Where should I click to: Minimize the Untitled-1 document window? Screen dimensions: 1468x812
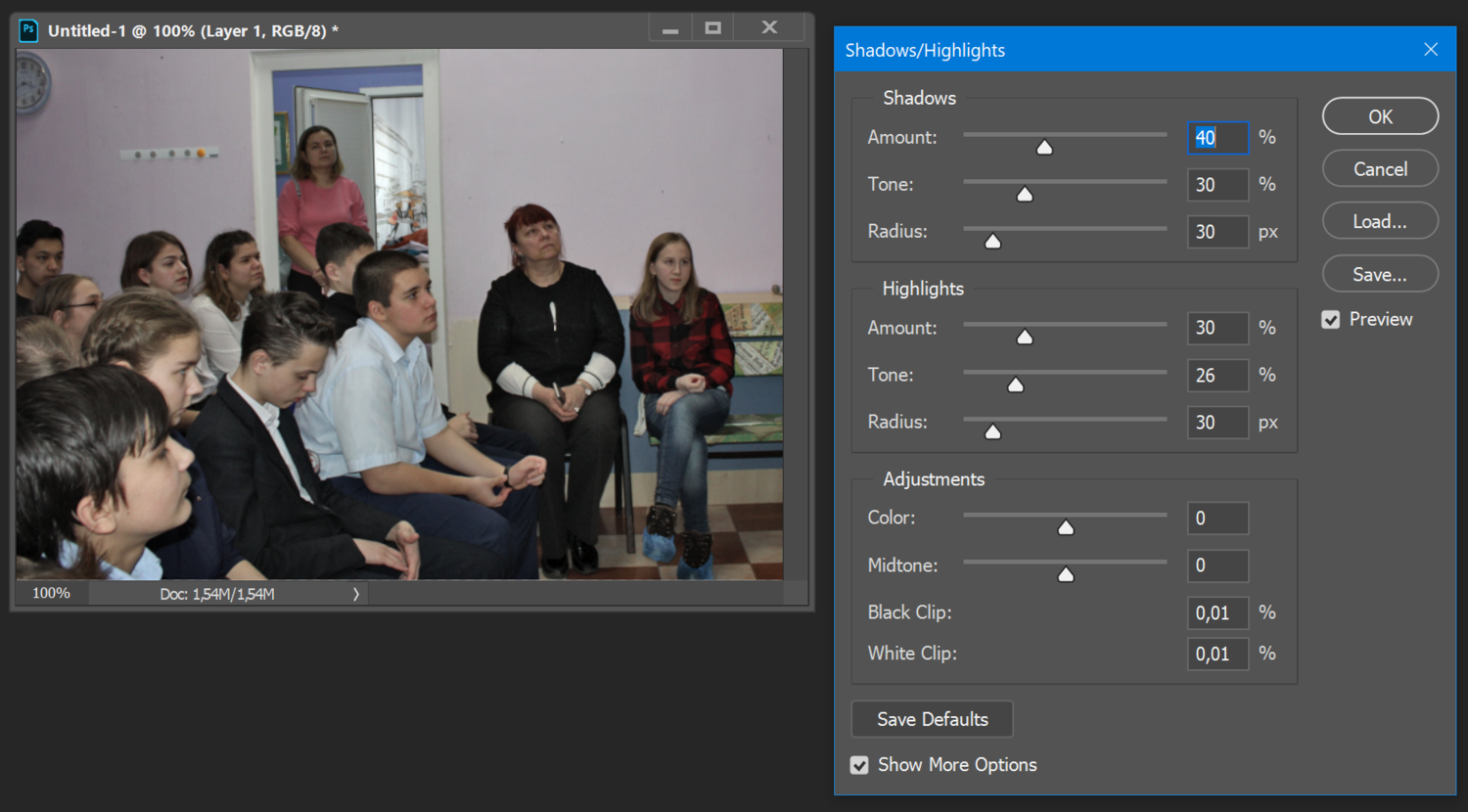click(x=670, y=29)
